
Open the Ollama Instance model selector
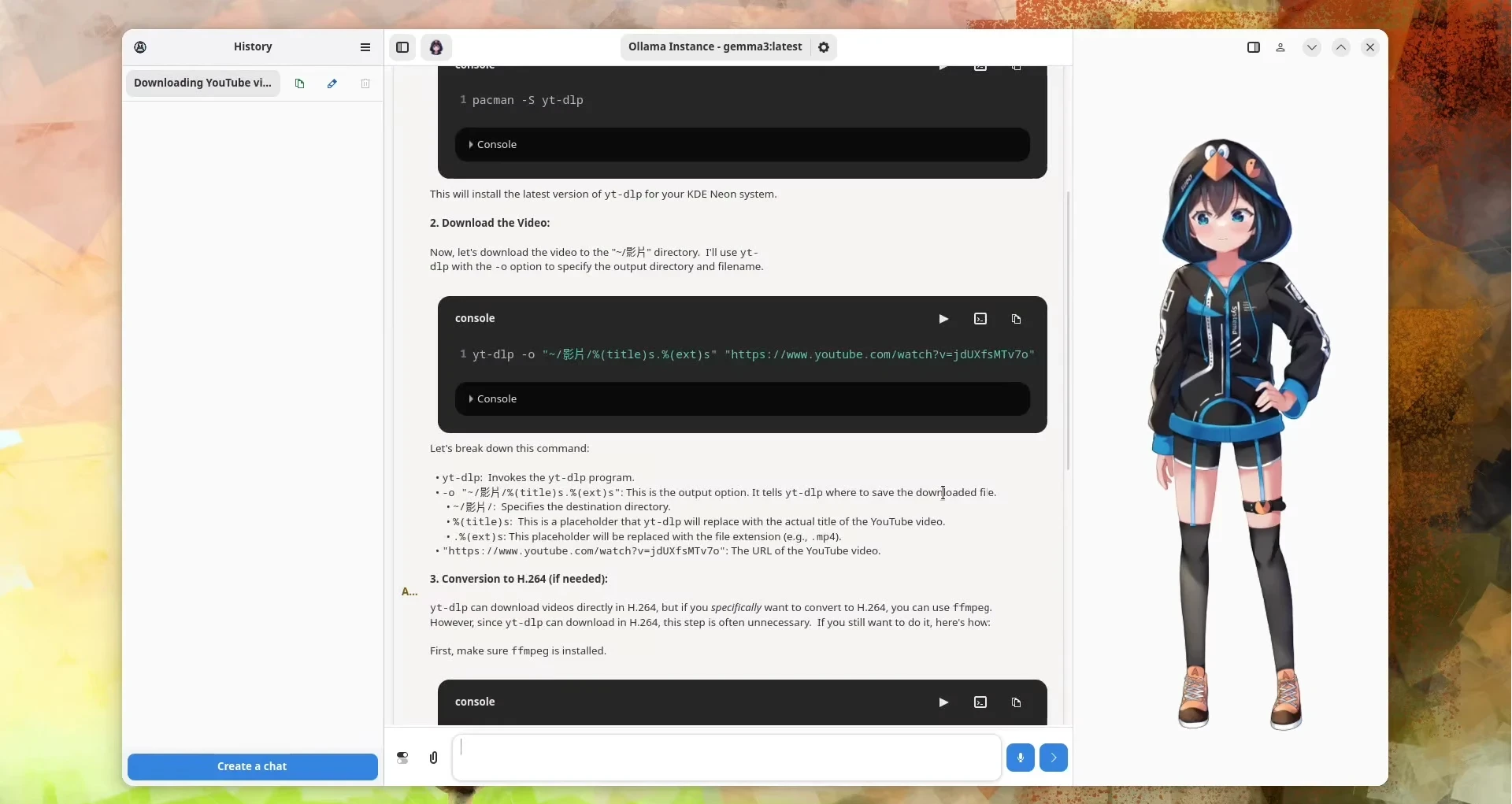click(714, 47)
